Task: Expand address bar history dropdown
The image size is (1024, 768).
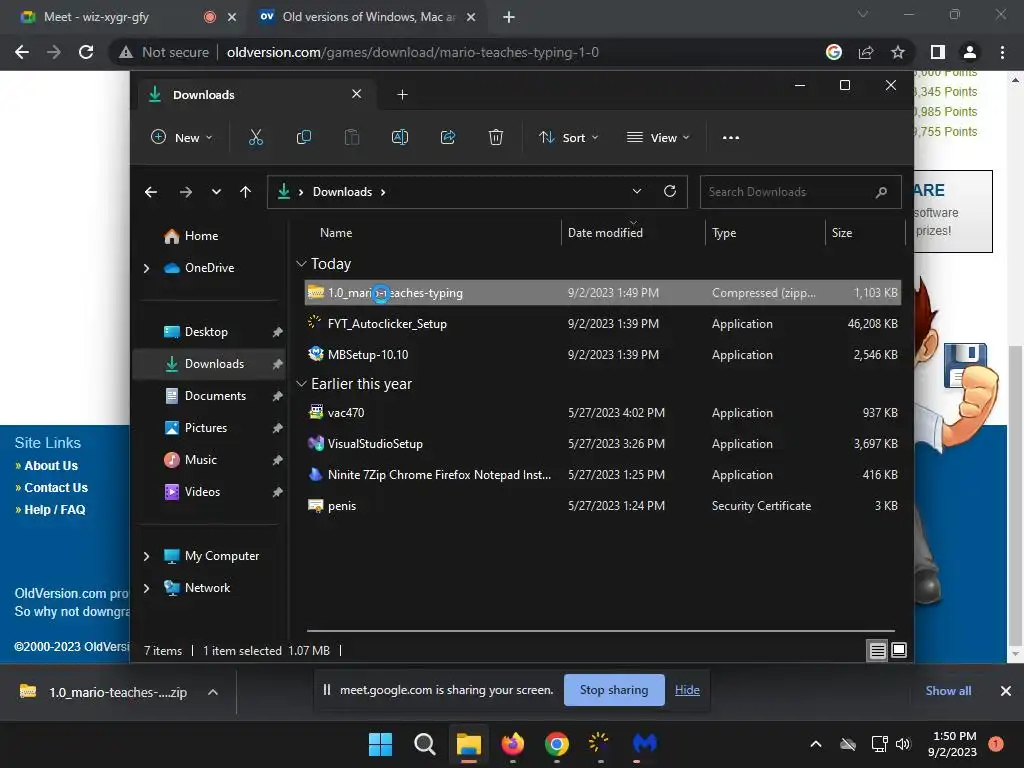Action: point(637,191)
